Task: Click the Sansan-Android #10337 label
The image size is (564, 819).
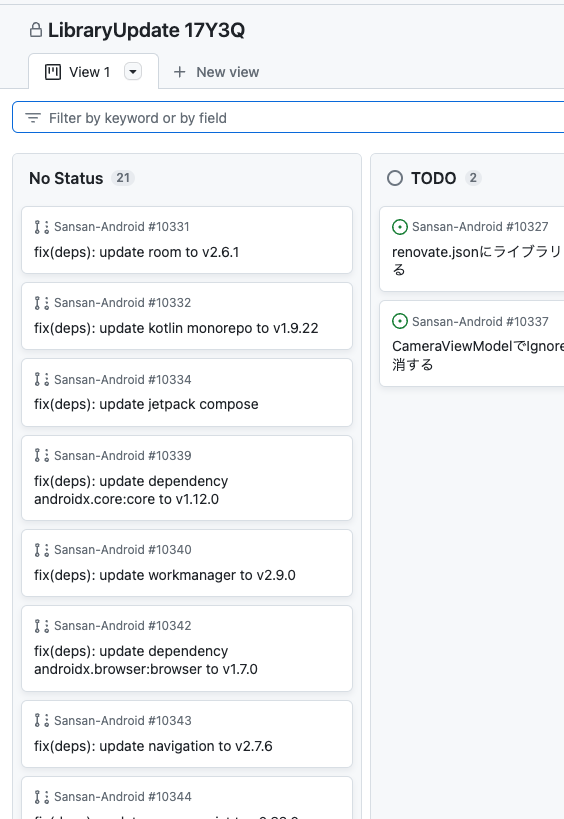Action: [480, 321]
